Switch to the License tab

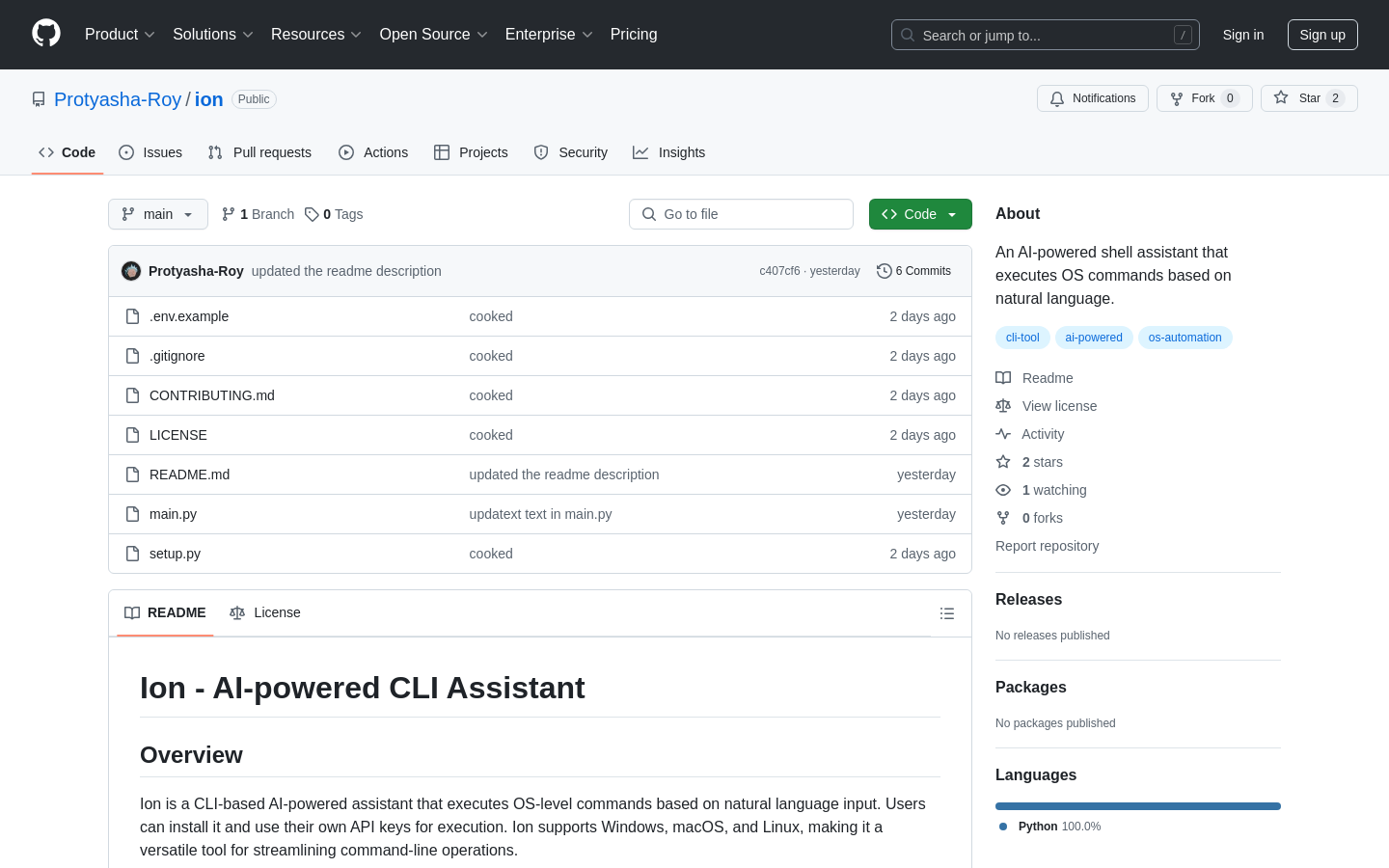point(265,613)
